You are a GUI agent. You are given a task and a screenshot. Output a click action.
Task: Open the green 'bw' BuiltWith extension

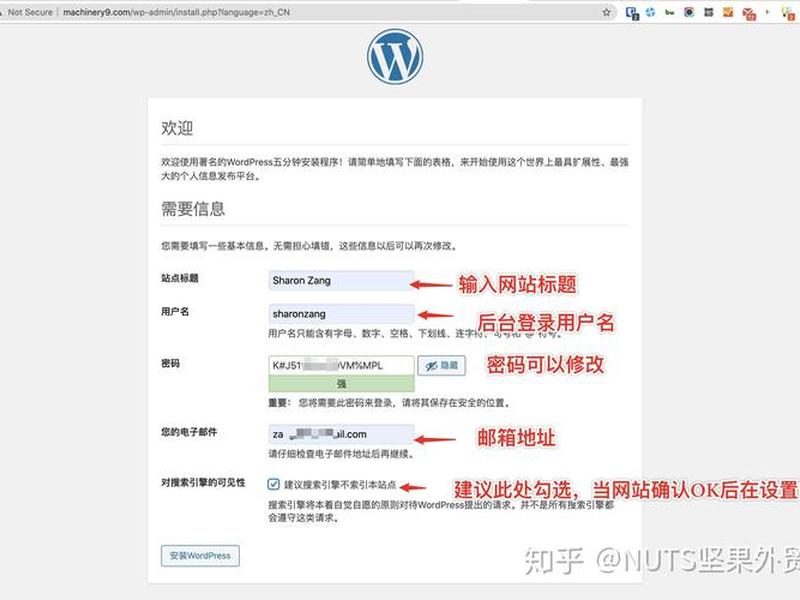click(x=669, y=13)
